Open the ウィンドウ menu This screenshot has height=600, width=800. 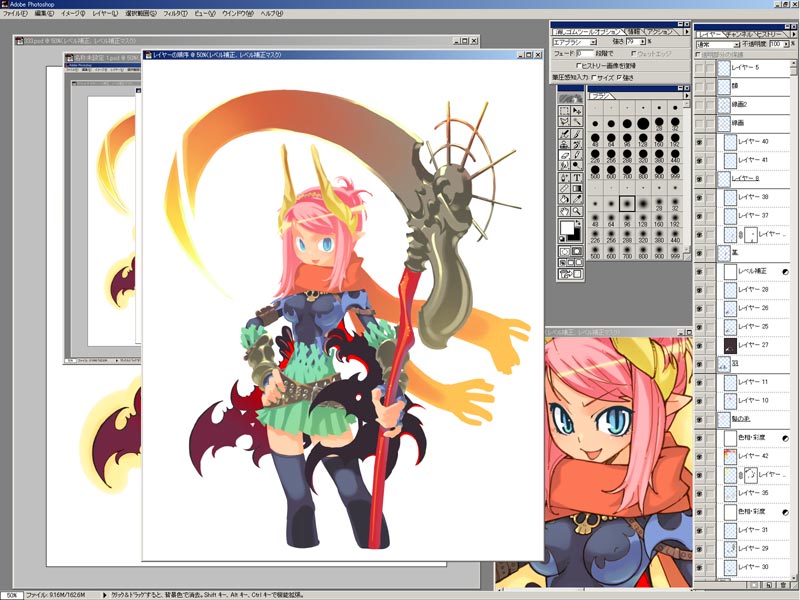click(x=237, y=14)
